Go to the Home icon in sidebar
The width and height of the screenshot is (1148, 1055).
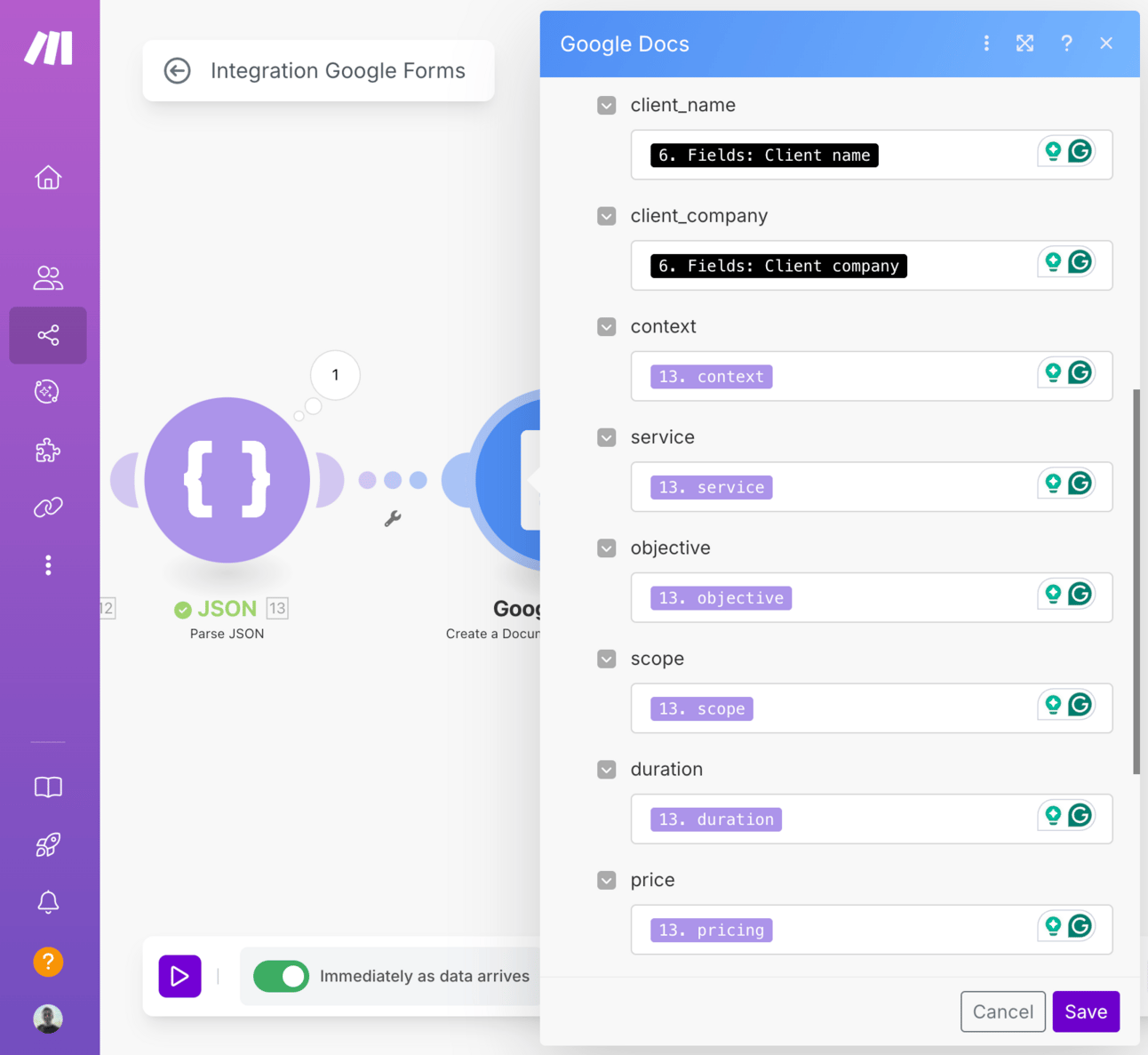coord(48,178)
